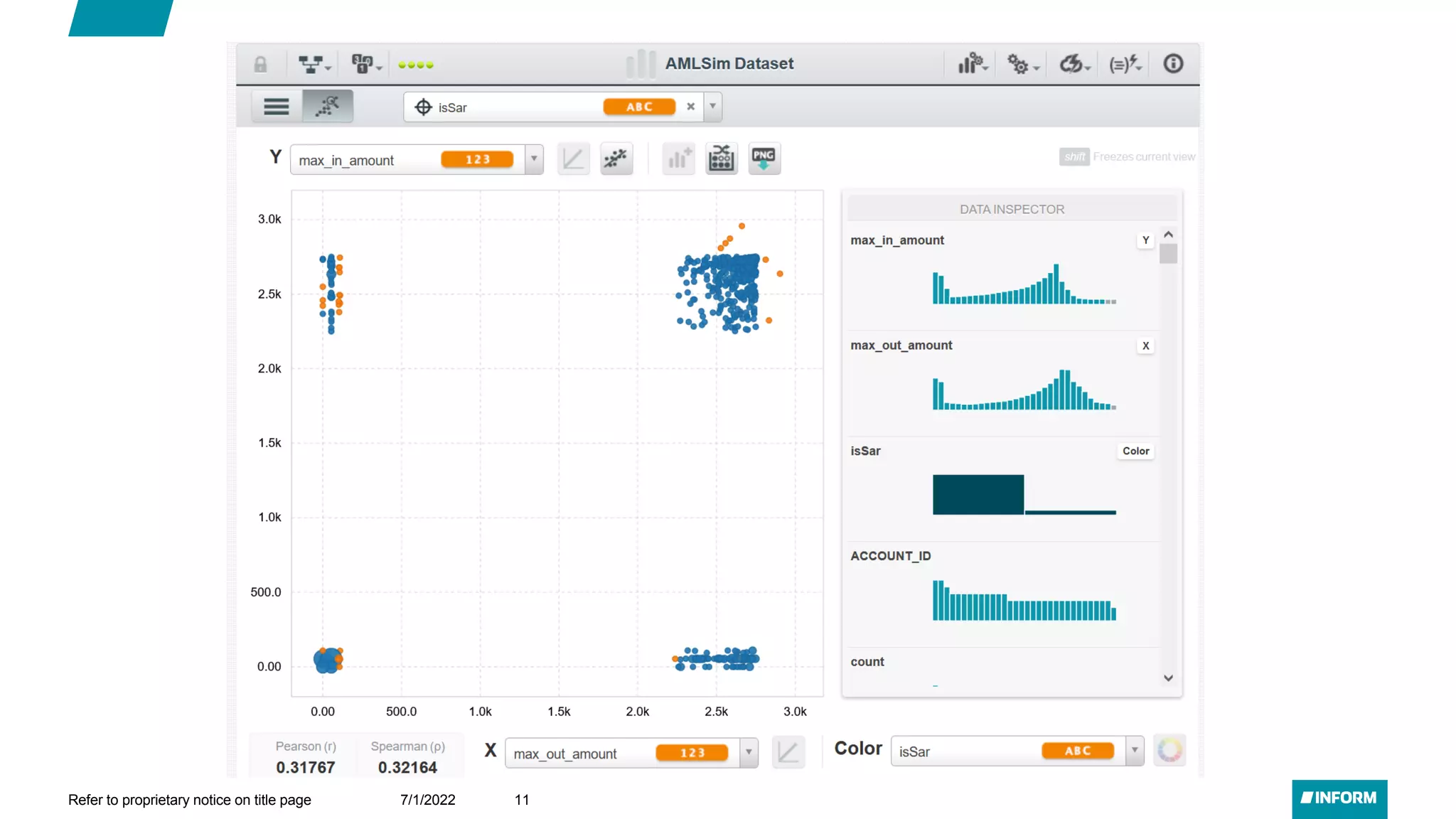
Task: Click the Y axis linear scale icon
Action: (573, 158)
